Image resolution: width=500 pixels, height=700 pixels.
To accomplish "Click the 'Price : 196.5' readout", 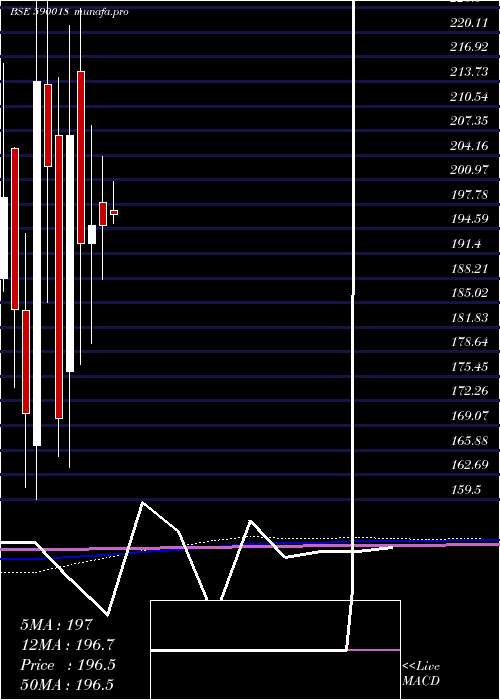I will tap(68, 665).
